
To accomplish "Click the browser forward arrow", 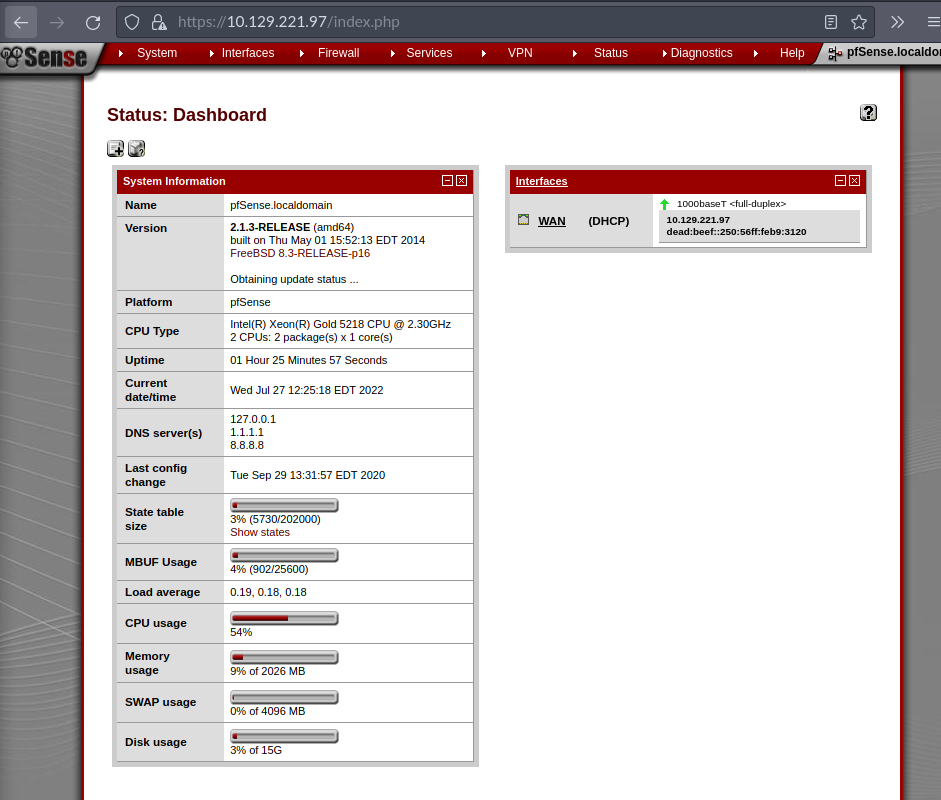I will tap(57, 23).
